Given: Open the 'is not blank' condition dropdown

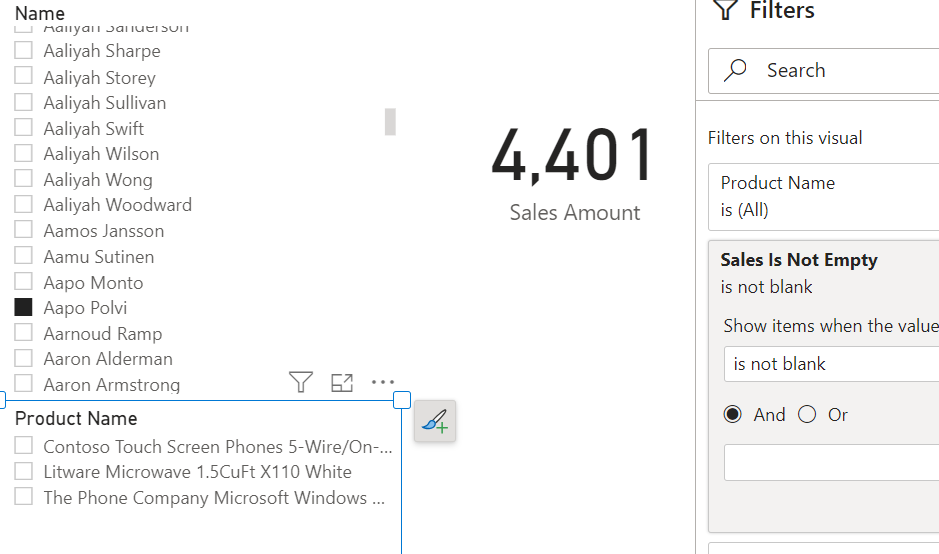Looking at the screenshot, I should click(830, 364).
